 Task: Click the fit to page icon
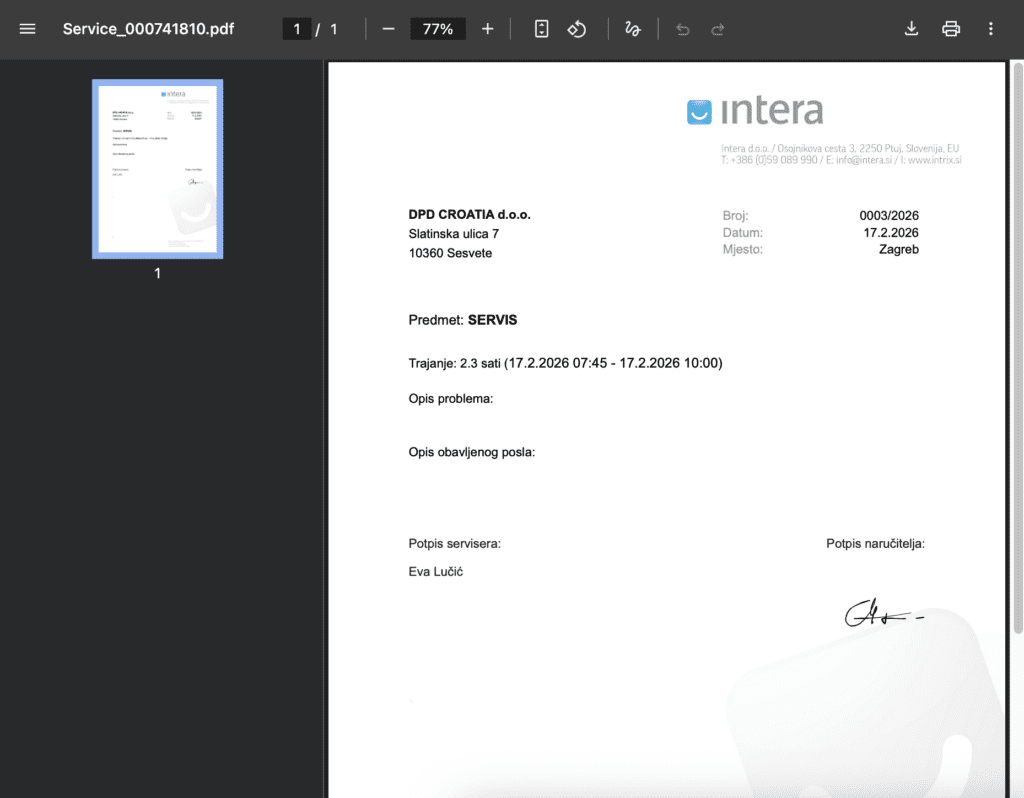[x=541, y=29]
